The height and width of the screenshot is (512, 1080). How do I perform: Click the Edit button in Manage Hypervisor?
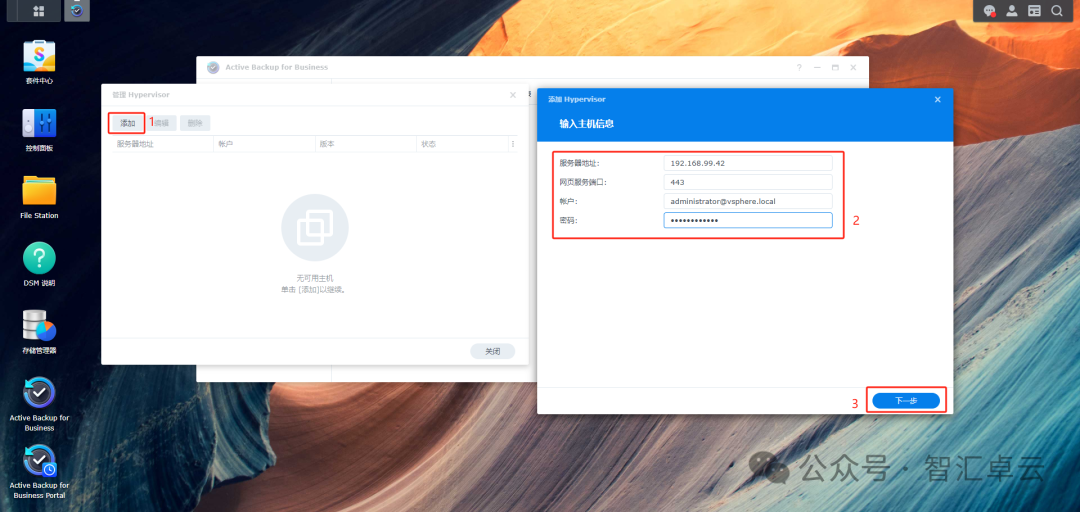point(161,123)
